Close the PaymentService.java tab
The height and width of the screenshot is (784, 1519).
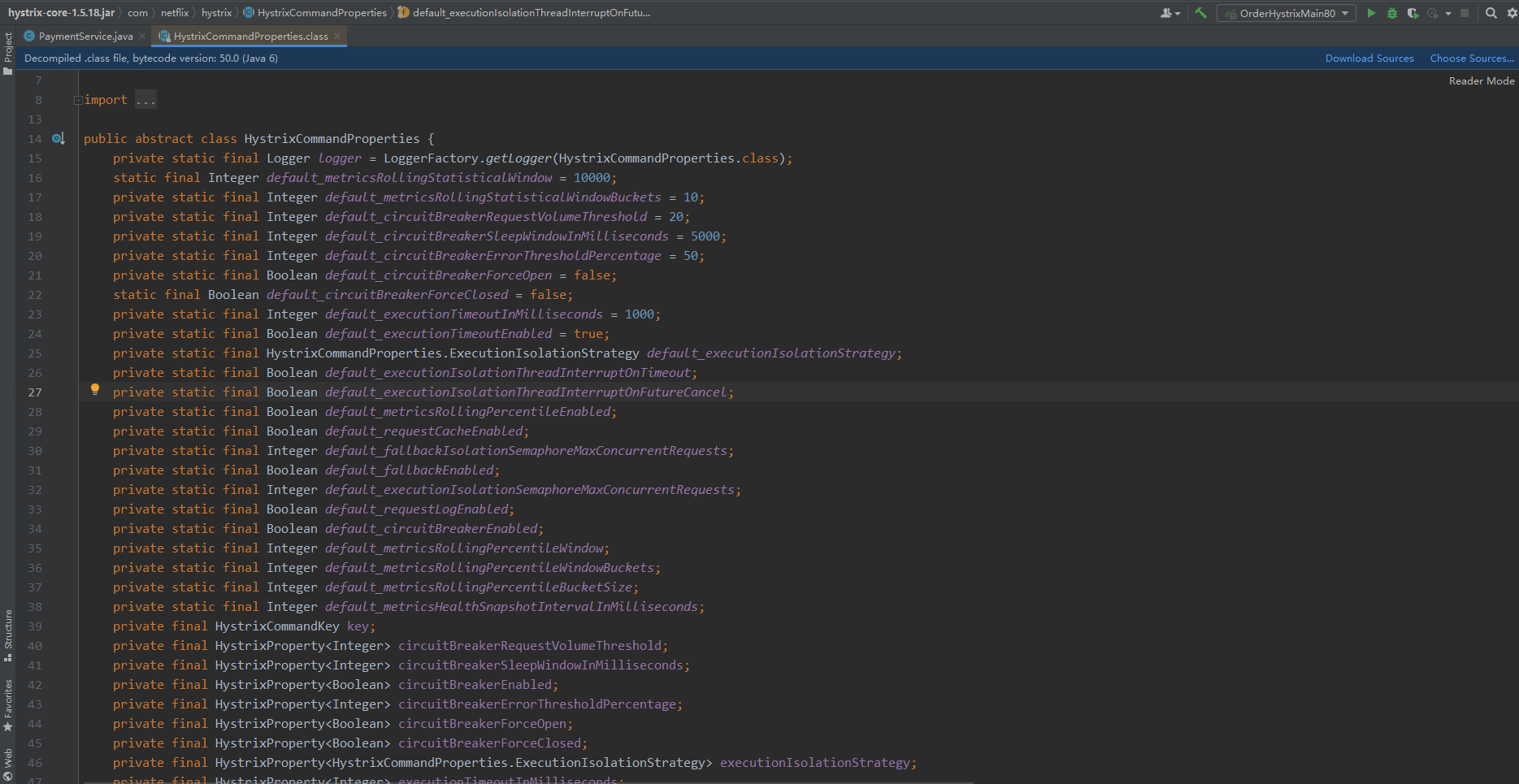coord(143,36)
